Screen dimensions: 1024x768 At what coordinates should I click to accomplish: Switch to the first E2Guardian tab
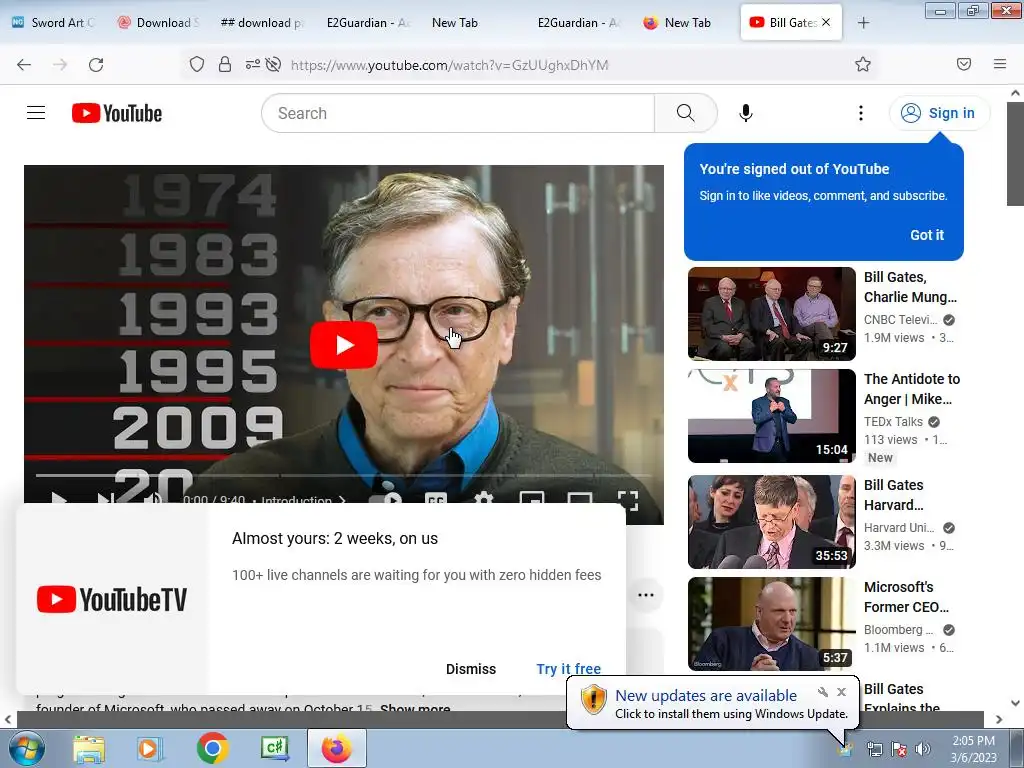(x=368, y=22)
